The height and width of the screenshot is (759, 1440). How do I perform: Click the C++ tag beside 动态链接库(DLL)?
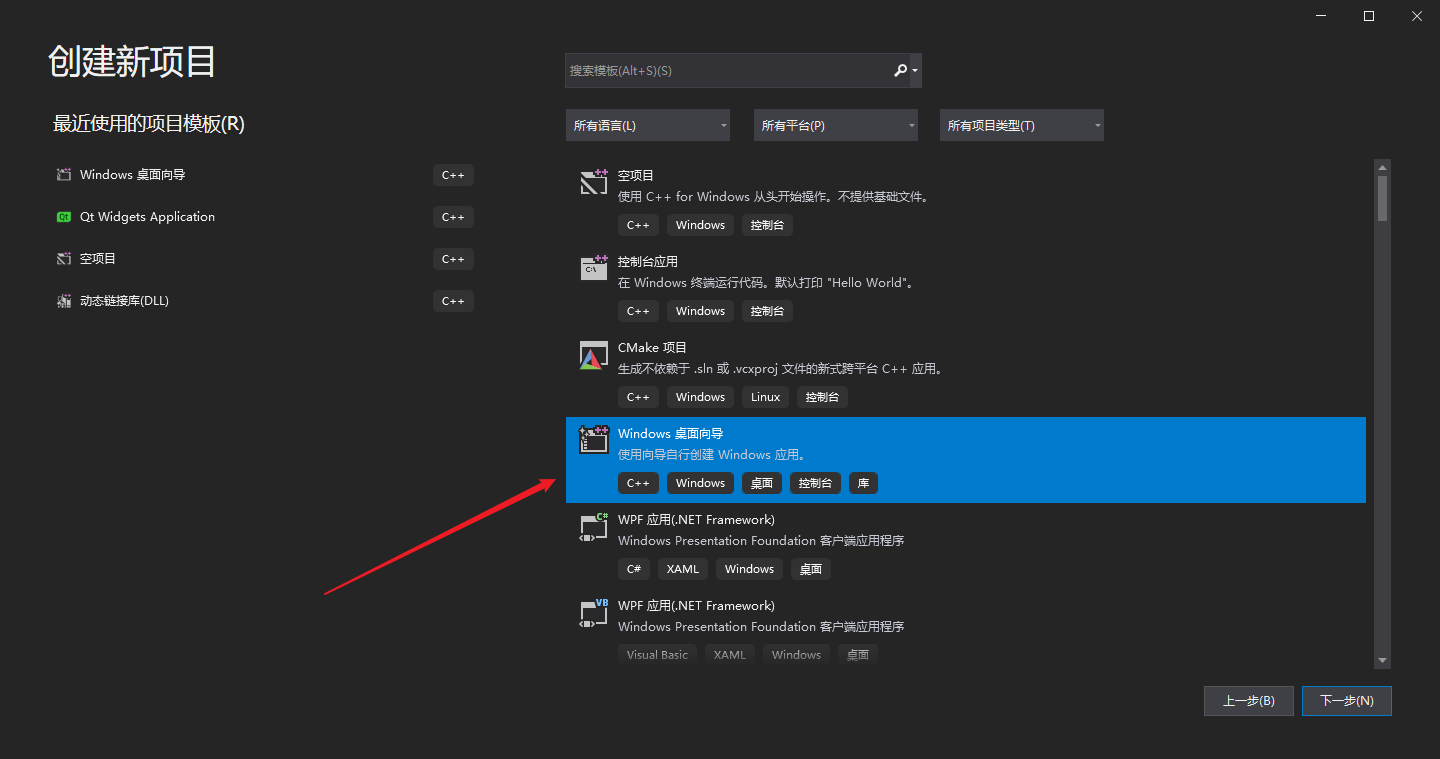pos(453,301)
